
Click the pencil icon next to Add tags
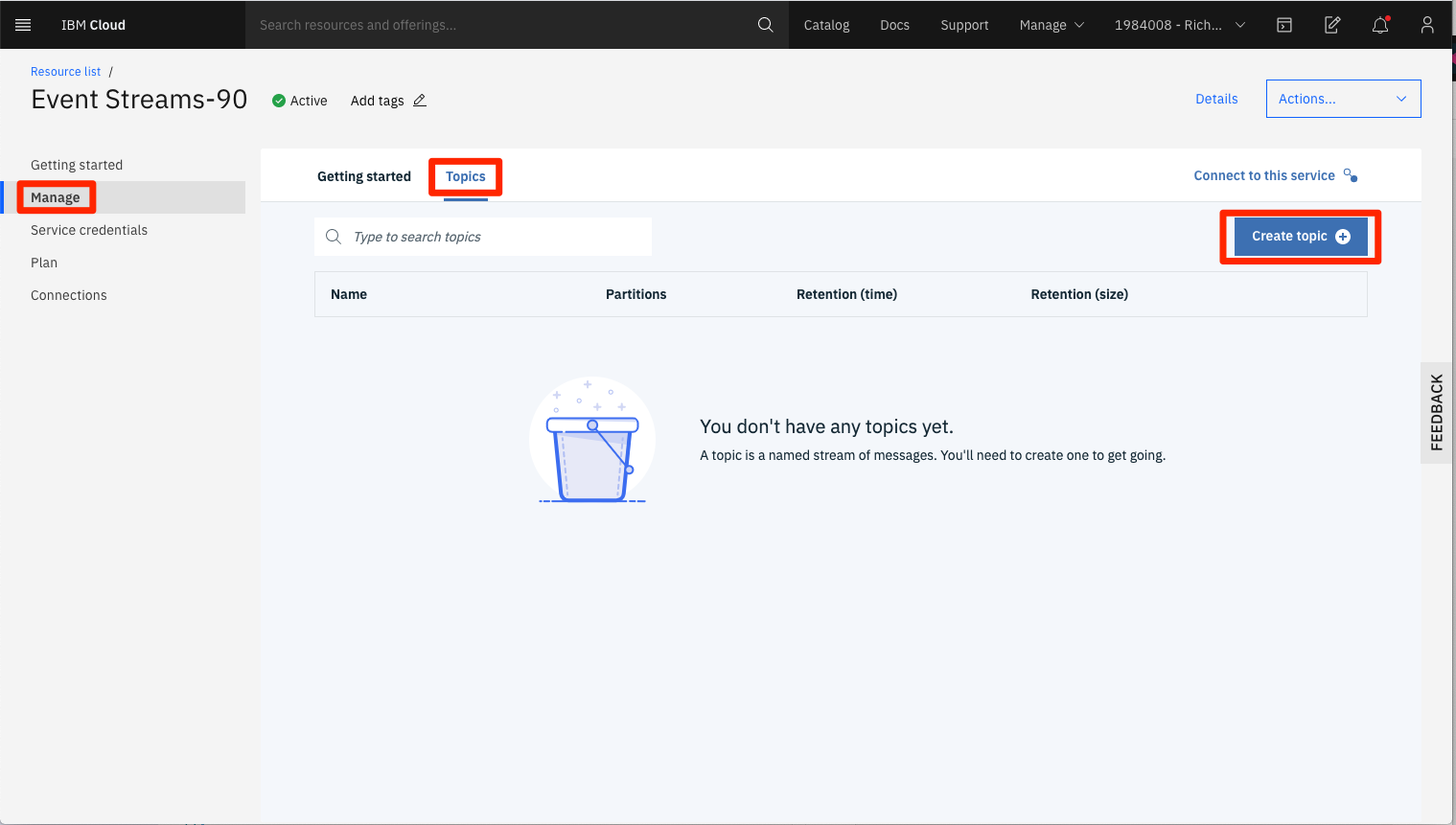coord(420,101)
